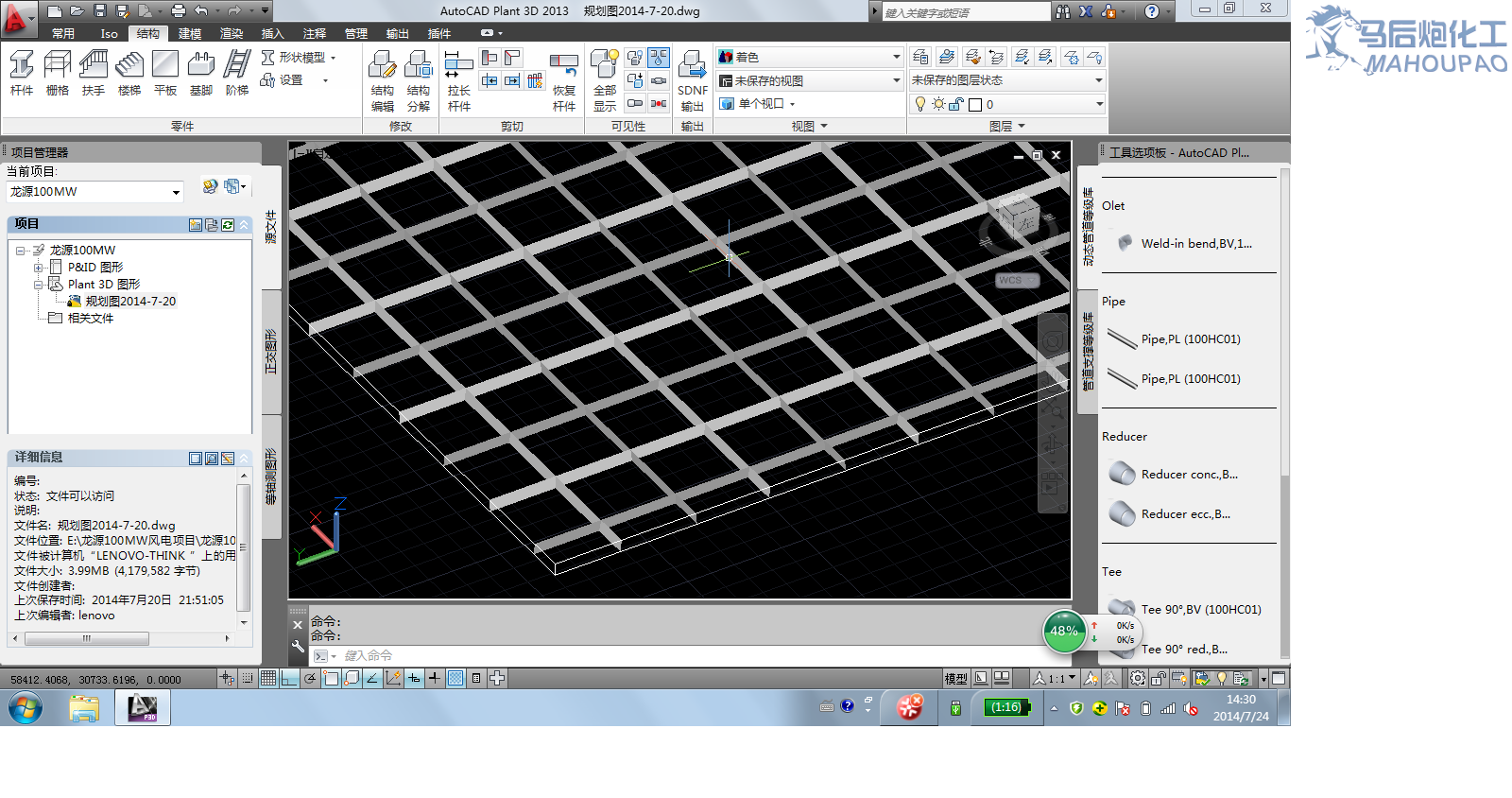Open the 未保存的视图 view dropdown
The width and height of the screenshot is (1512, 798).
click(809, 80)
